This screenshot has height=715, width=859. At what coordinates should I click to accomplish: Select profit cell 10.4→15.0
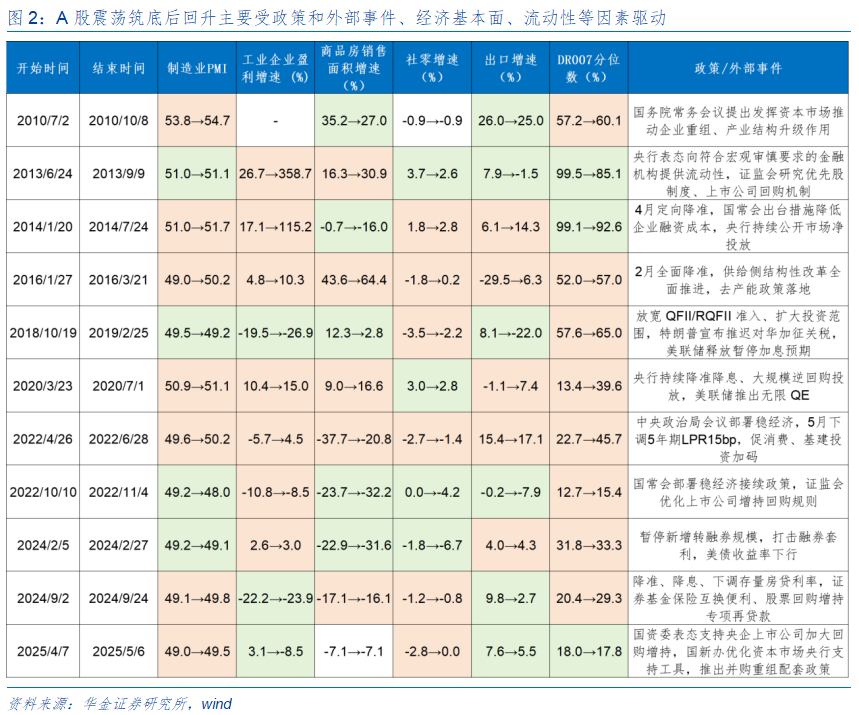tap(276, 386)
